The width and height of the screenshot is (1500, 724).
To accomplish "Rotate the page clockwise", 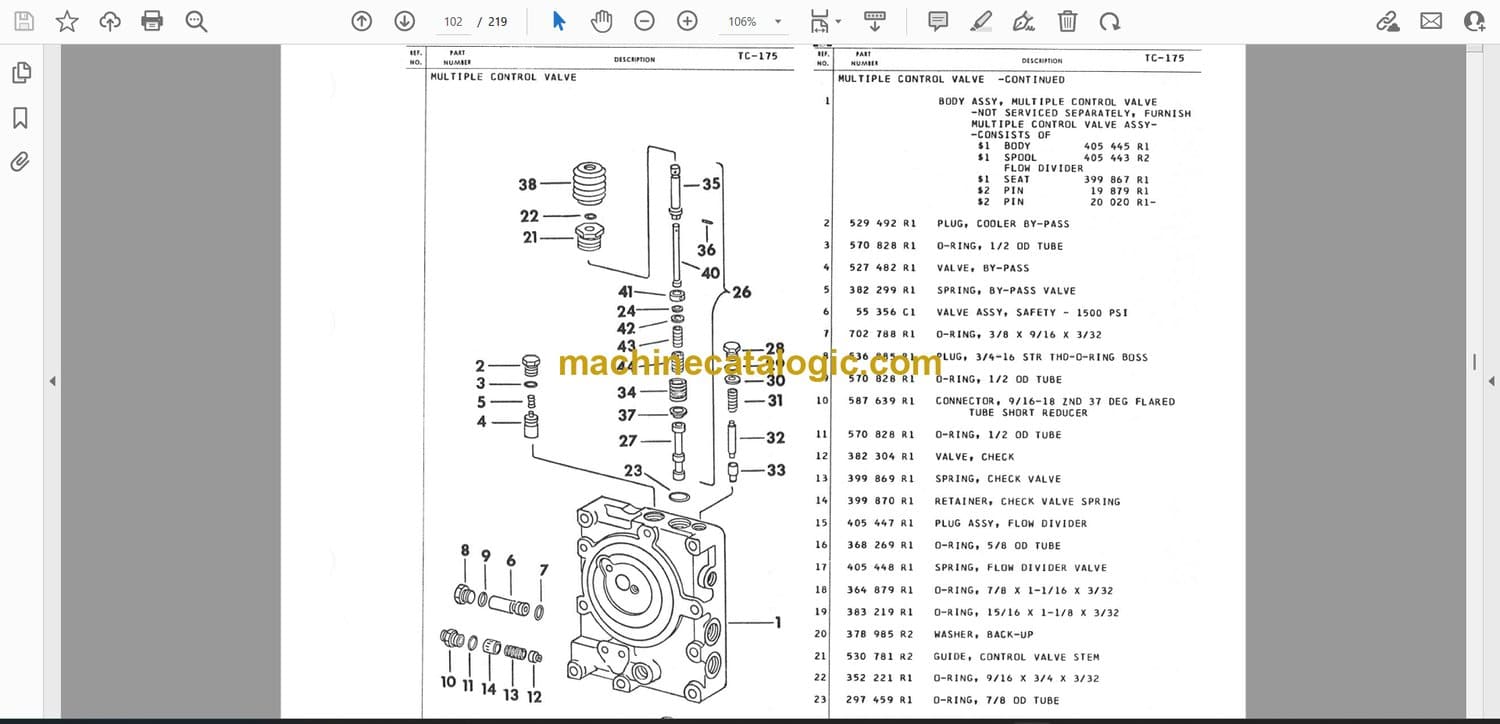I will pos(1109,21).
